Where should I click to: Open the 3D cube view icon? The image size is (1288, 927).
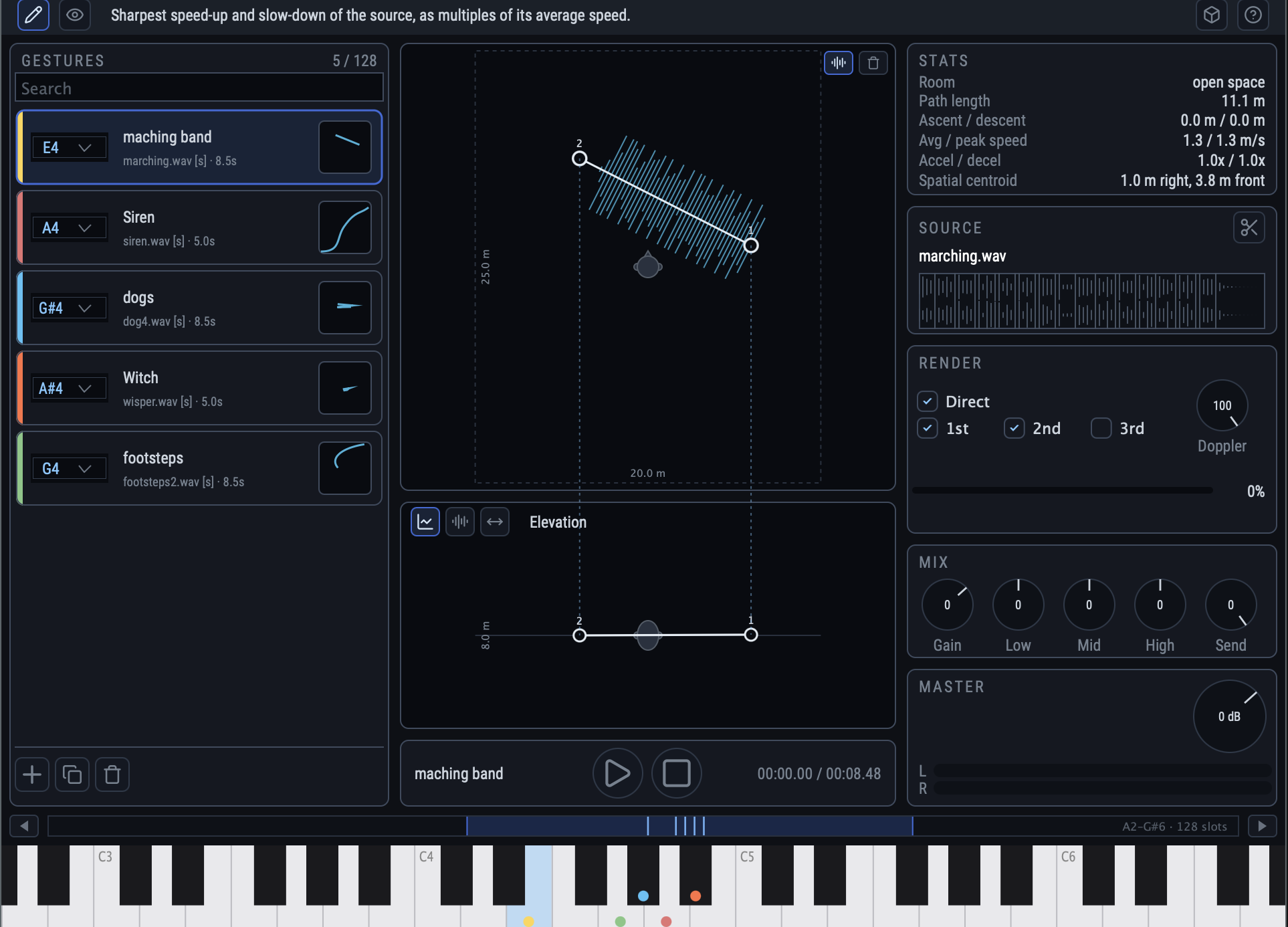(x=1212, y=15)
